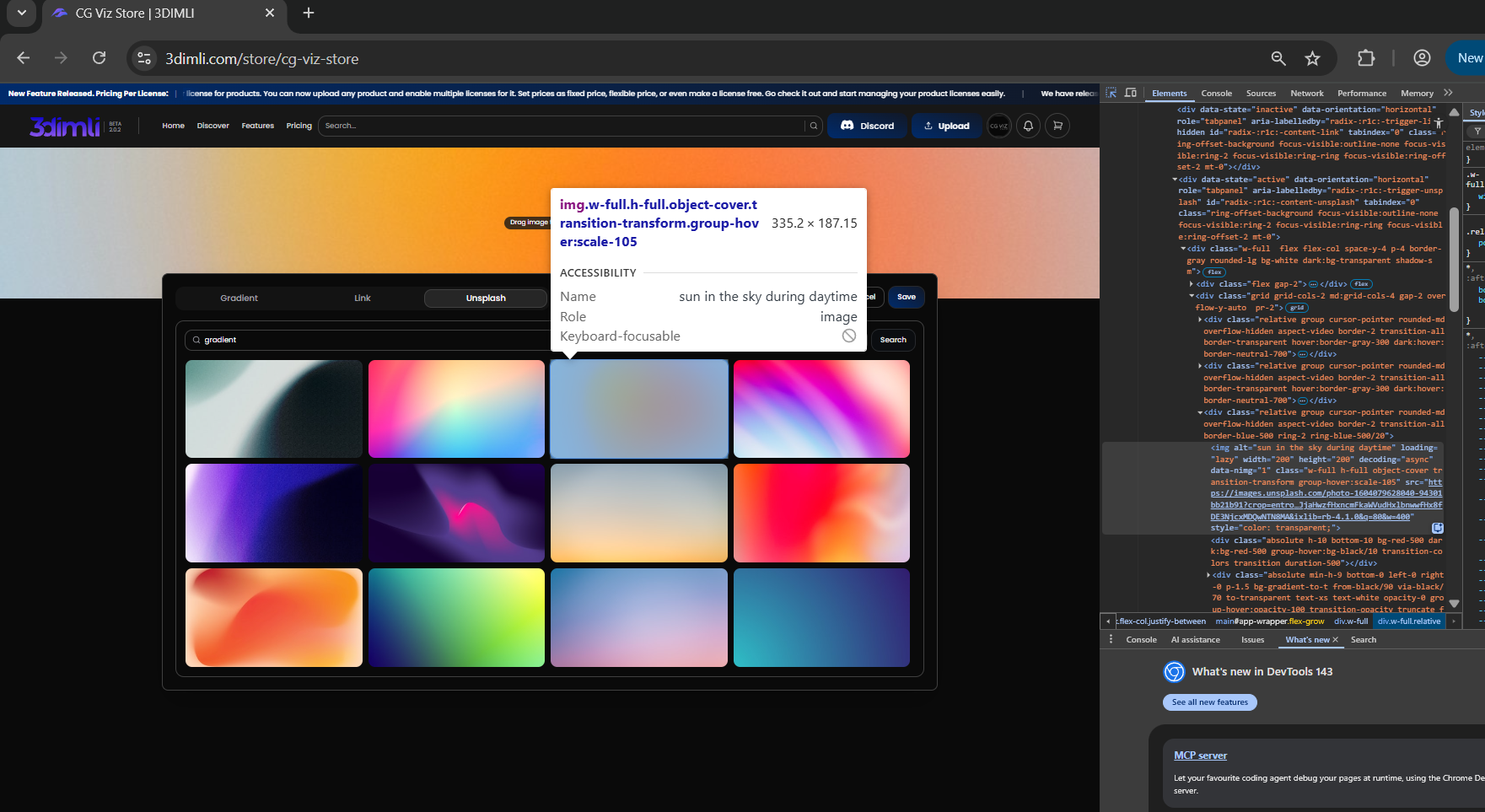This screenshot has width=1485, height=812.
Task: Click the Discord button
Action: 867,126
